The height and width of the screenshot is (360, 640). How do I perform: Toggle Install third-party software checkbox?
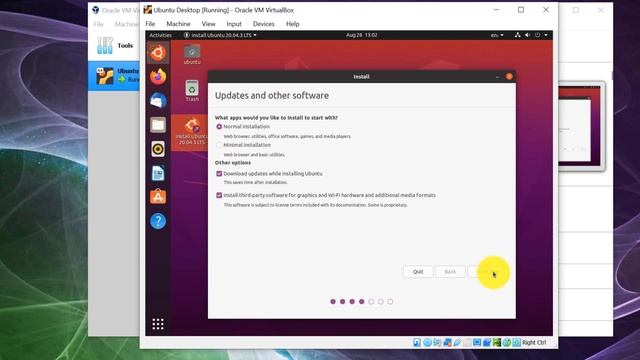tap(219, 195)
